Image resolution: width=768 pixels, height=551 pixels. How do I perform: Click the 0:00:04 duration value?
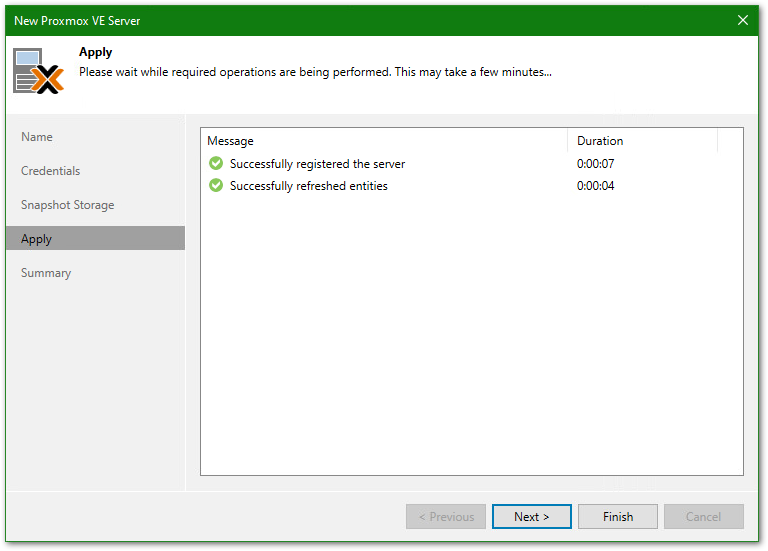pos(595,186)
